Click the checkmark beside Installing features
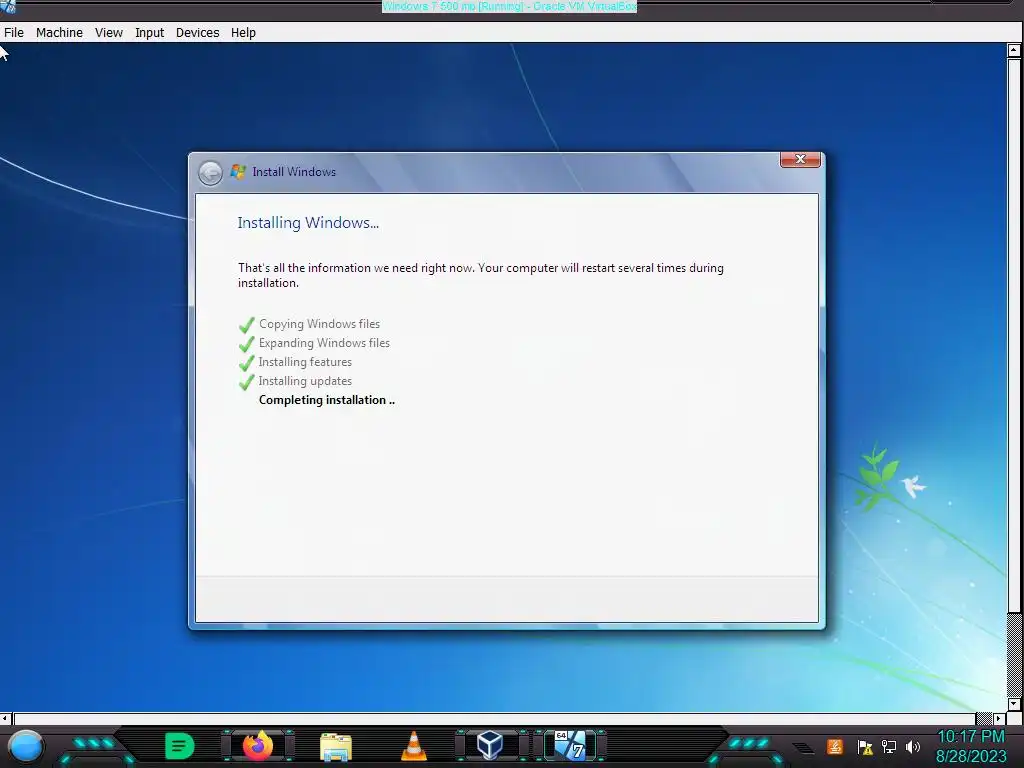Screen dimensions: 1024x768 click(x=246, y=362)
